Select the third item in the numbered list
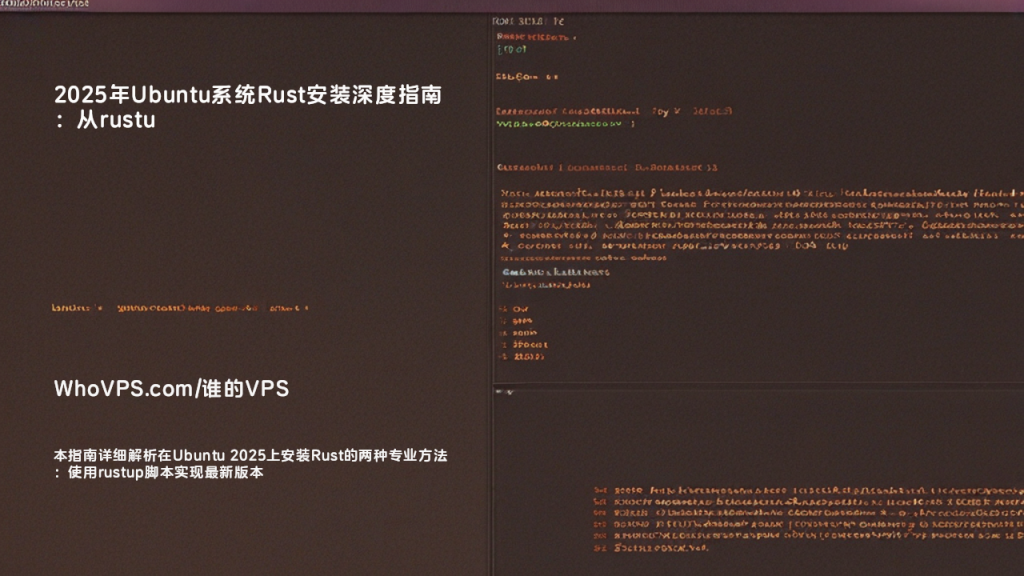 518,332
